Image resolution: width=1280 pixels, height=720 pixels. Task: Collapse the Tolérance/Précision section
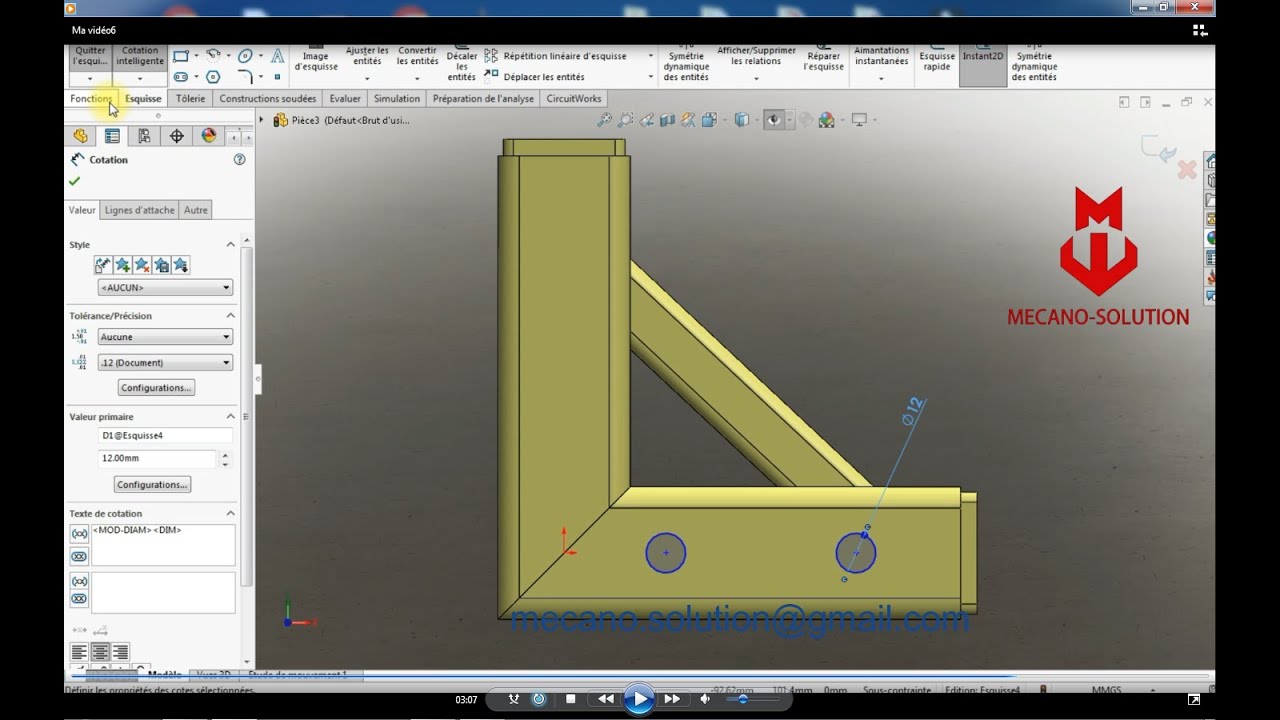230,315
